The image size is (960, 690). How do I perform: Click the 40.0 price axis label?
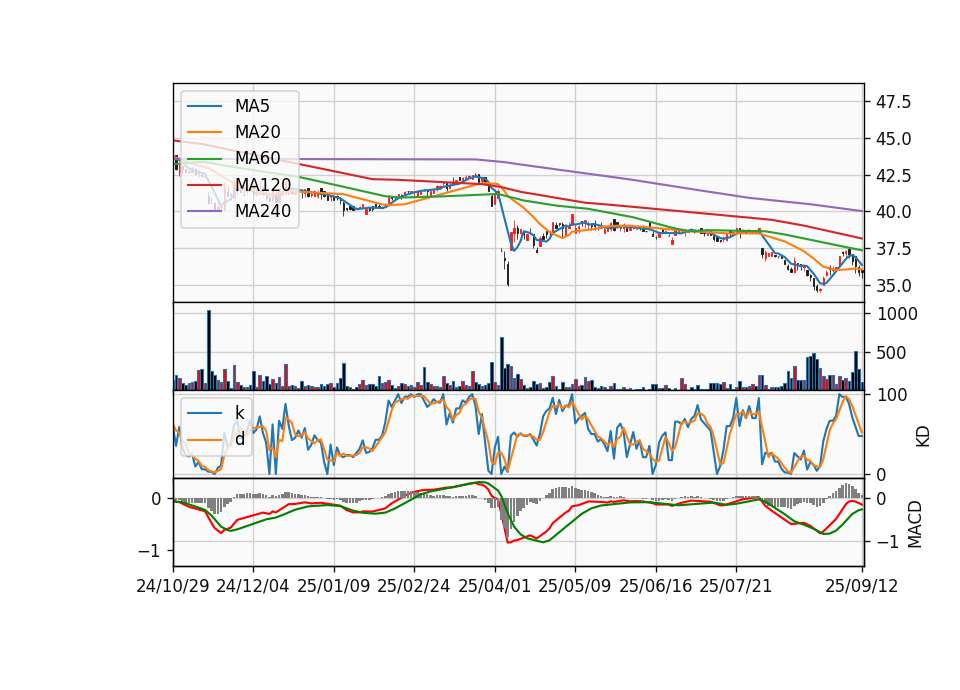click(x=893, y=212)
